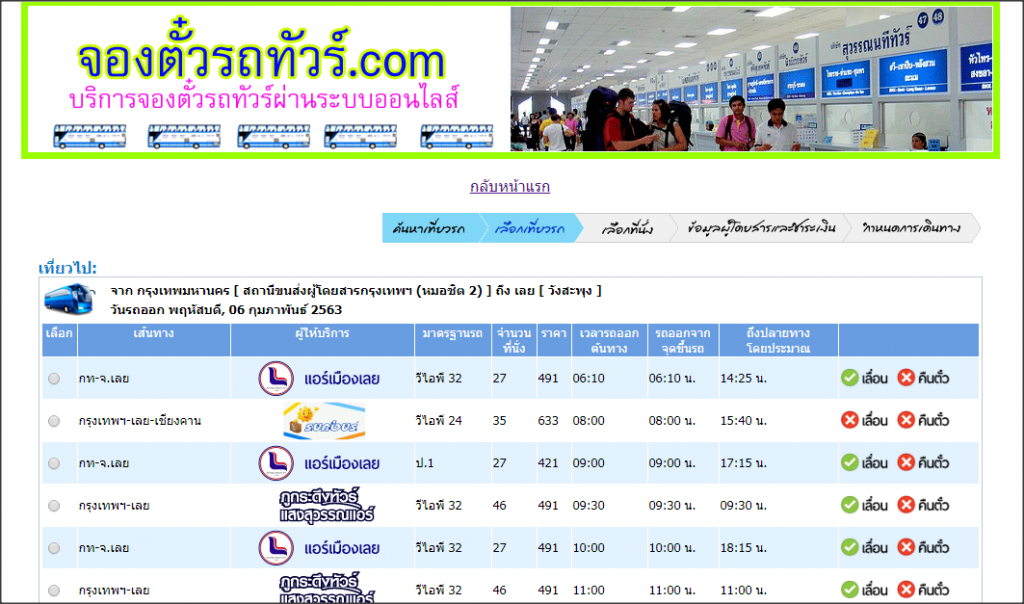Click the green เลื่อน check icon in the 11:00 row
This screenshot has height=604, width=1024.
point(850,590)
